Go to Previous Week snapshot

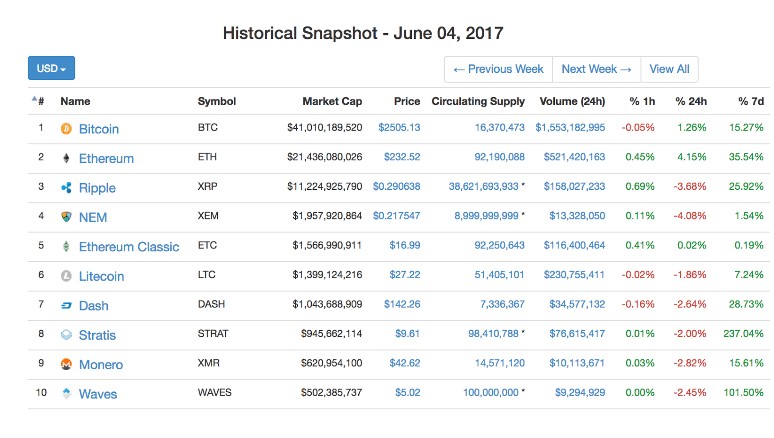click(499, 69)
